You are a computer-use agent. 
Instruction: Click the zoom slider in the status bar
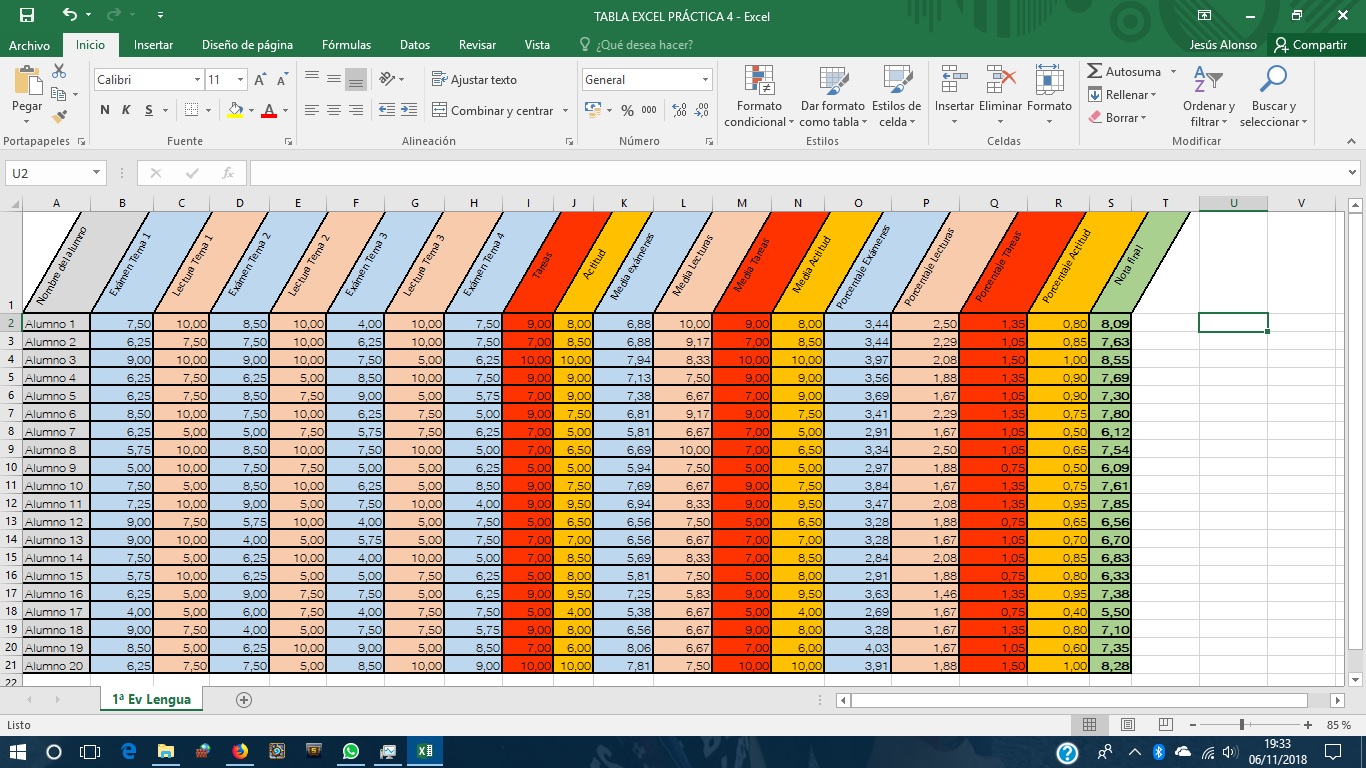(1241, 725)
